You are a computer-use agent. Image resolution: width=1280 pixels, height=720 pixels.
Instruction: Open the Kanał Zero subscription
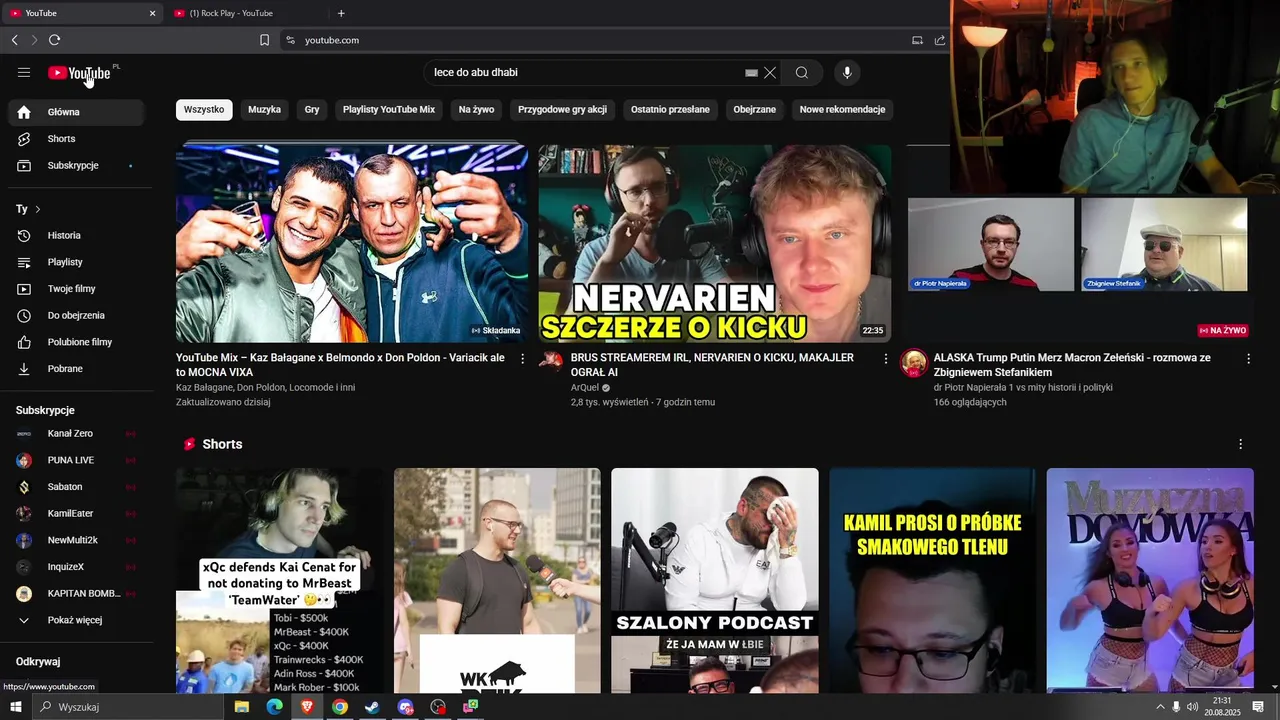coord(76,434)
